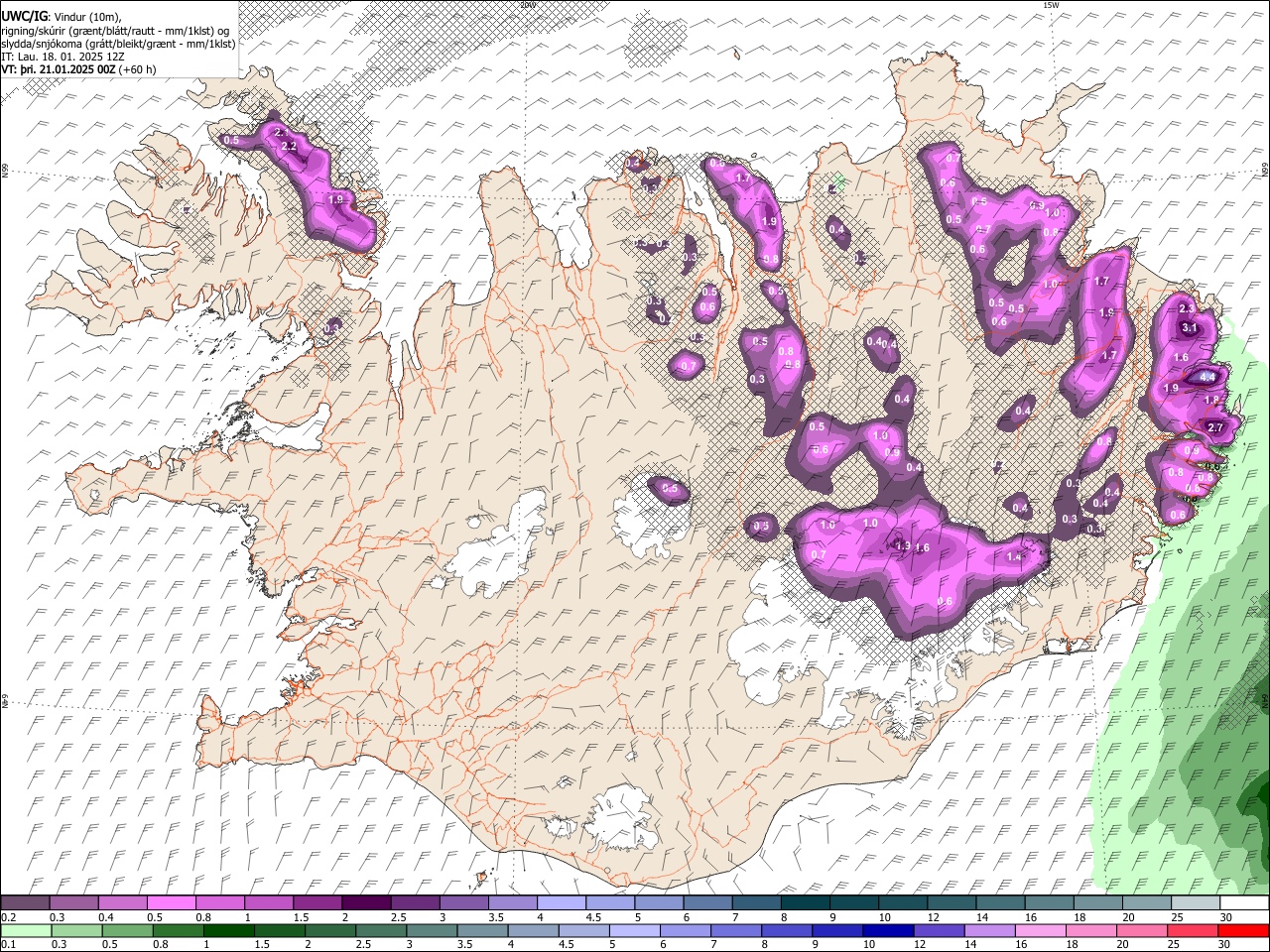Select lower legend pale green swatch at 0.1
The height and width of the screenshot is (952, 1270).
pos(26,930)
